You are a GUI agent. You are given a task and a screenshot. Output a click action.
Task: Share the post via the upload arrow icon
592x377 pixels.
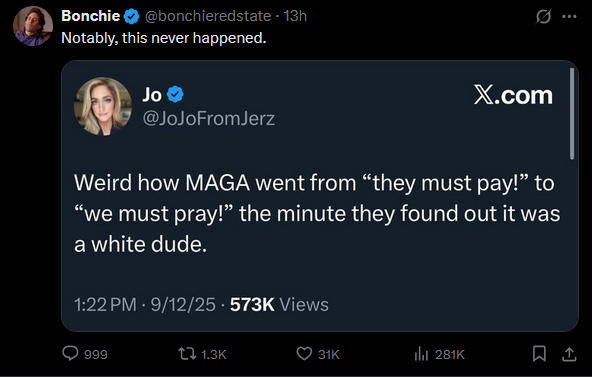click(569, 354)
